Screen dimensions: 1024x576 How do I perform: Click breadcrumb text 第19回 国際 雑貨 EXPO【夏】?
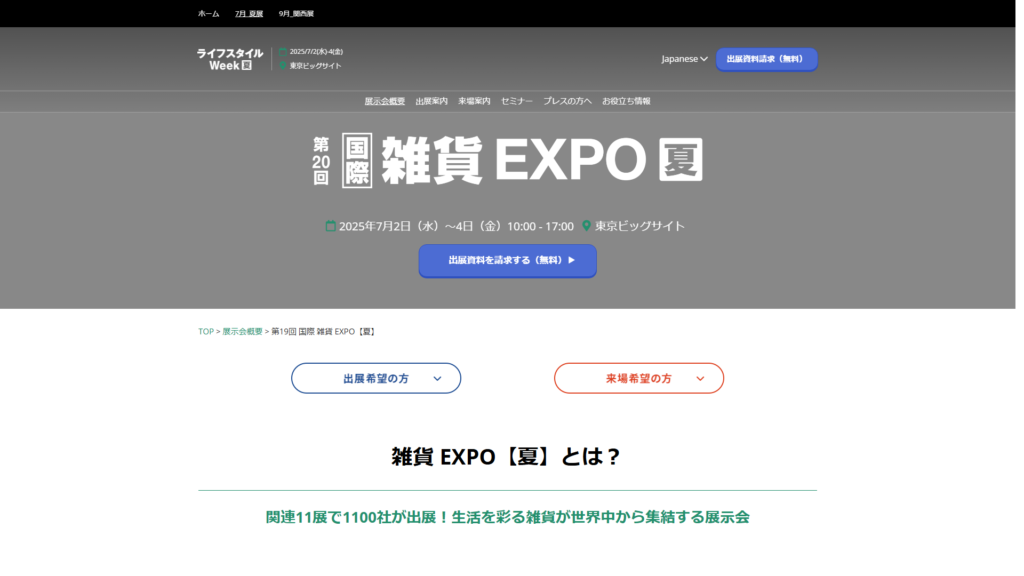[x=324, y=332]
